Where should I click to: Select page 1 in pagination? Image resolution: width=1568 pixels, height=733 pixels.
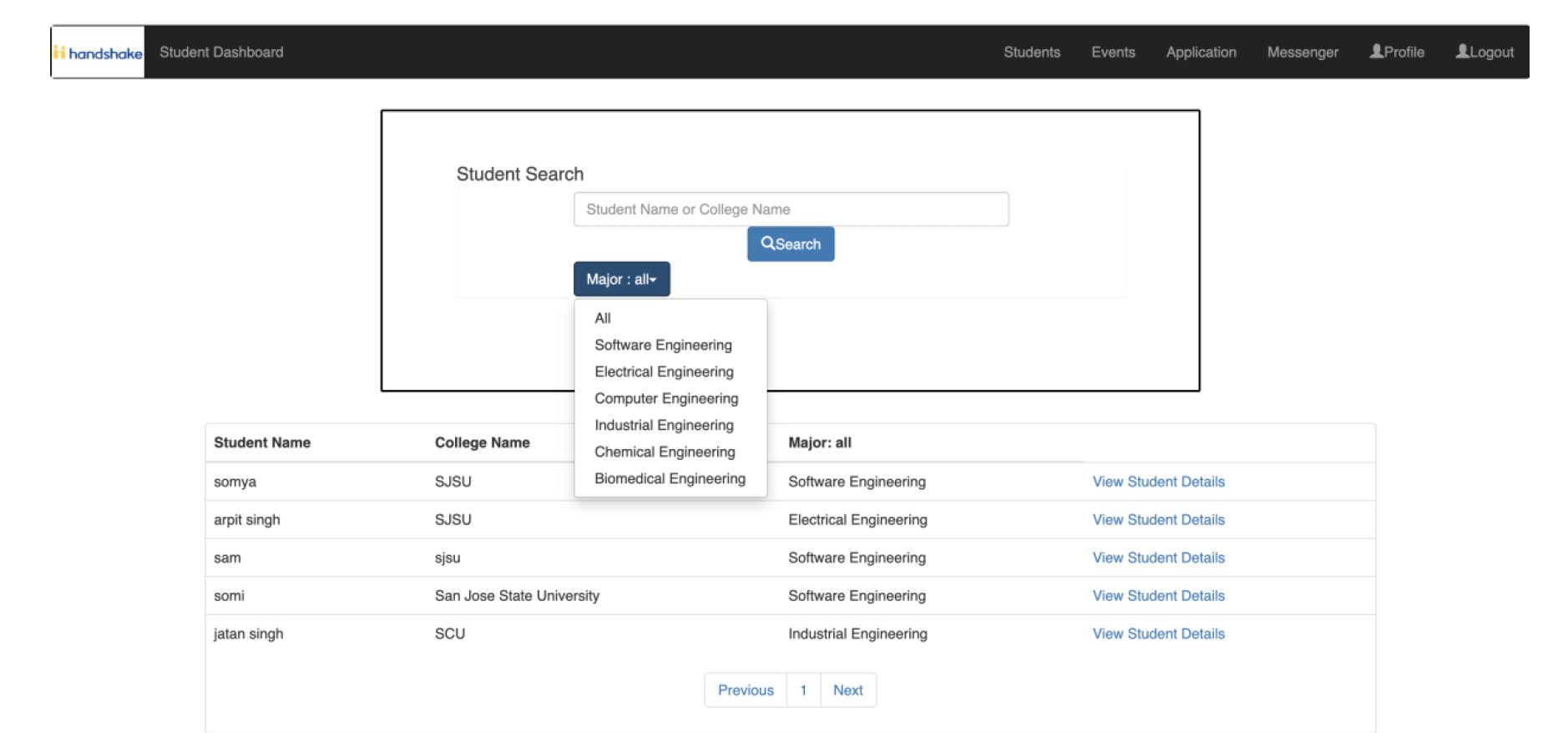(803, 690)
